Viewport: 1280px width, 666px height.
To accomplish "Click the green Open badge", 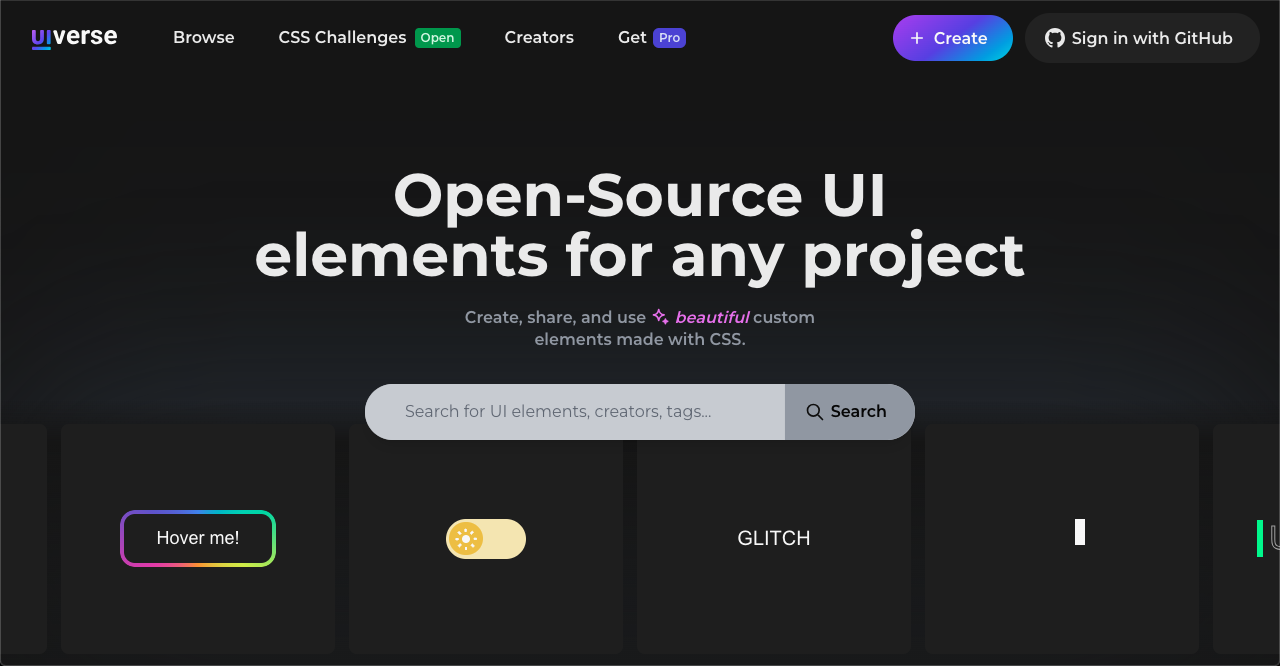I will click(437, 38).
